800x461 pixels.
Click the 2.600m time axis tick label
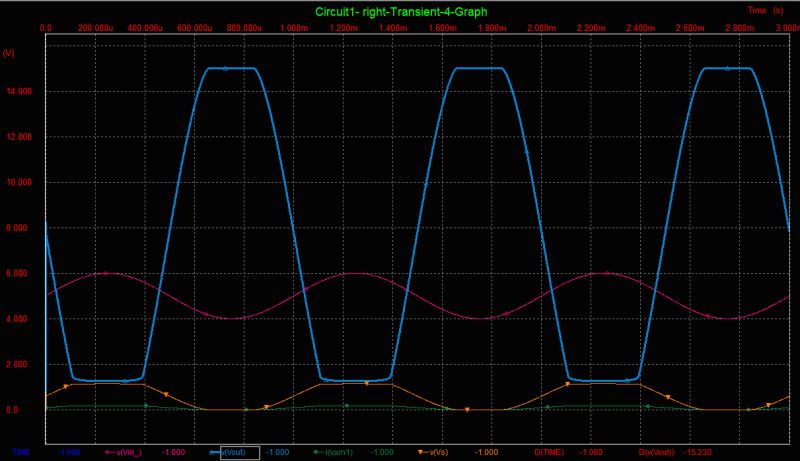point(690,28)
